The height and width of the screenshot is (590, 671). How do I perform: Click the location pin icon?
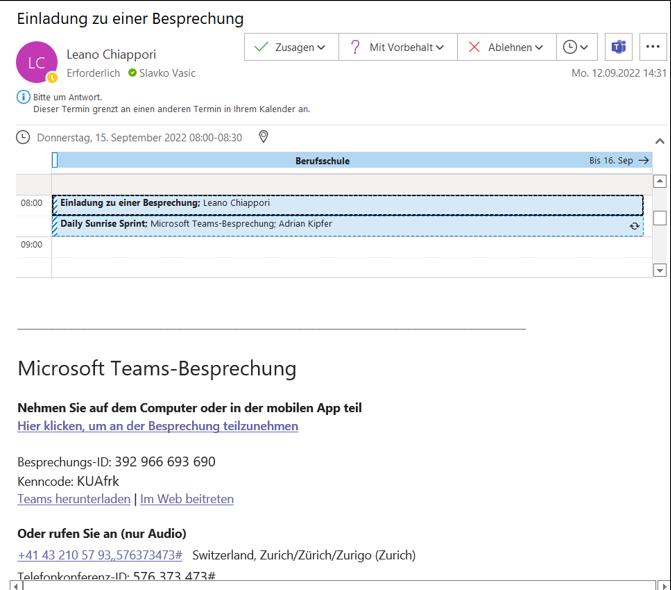pos(264,137)
